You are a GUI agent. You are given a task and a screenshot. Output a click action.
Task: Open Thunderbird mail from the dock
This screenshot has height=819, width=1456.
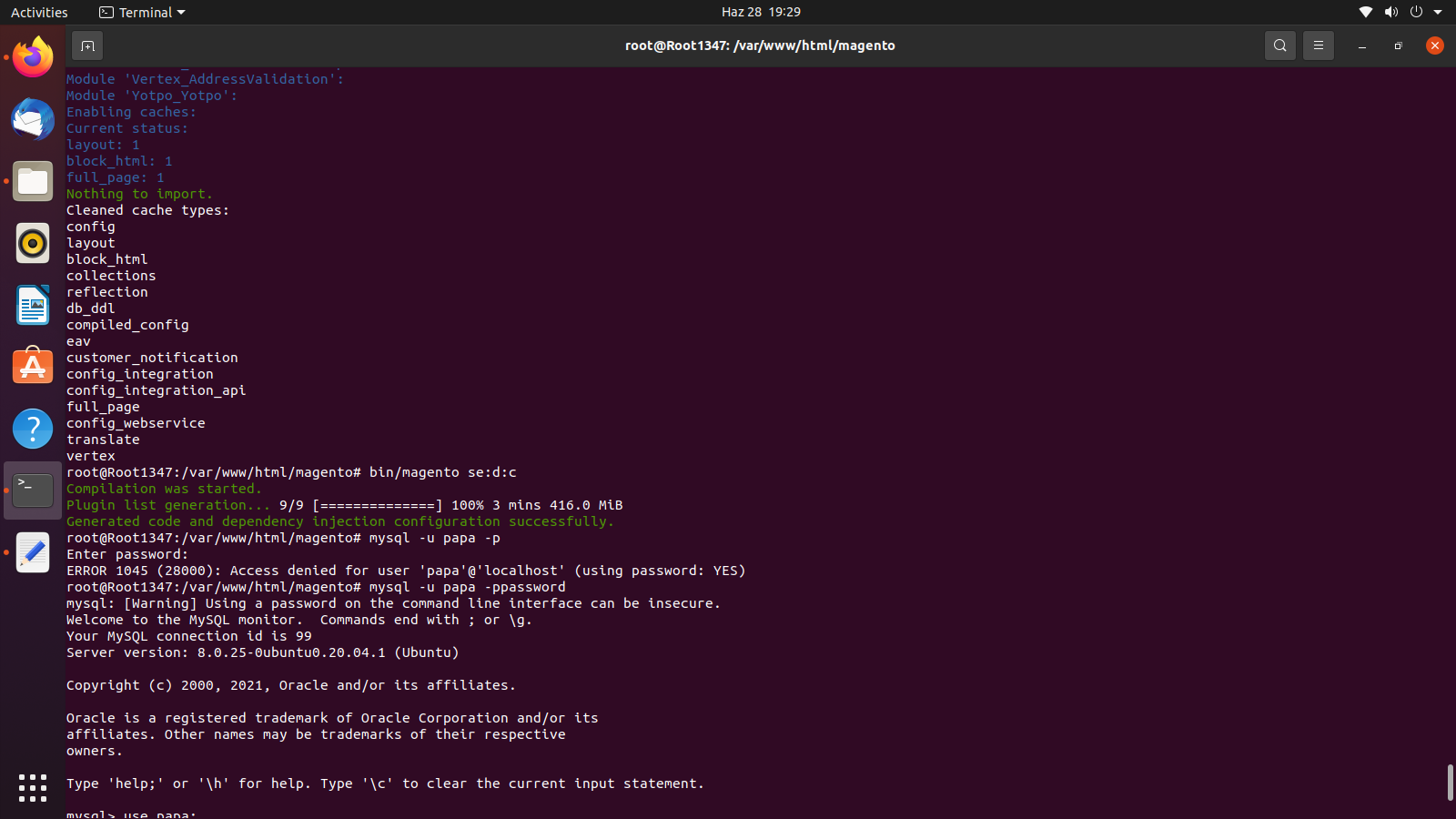[x=33, y=119]
